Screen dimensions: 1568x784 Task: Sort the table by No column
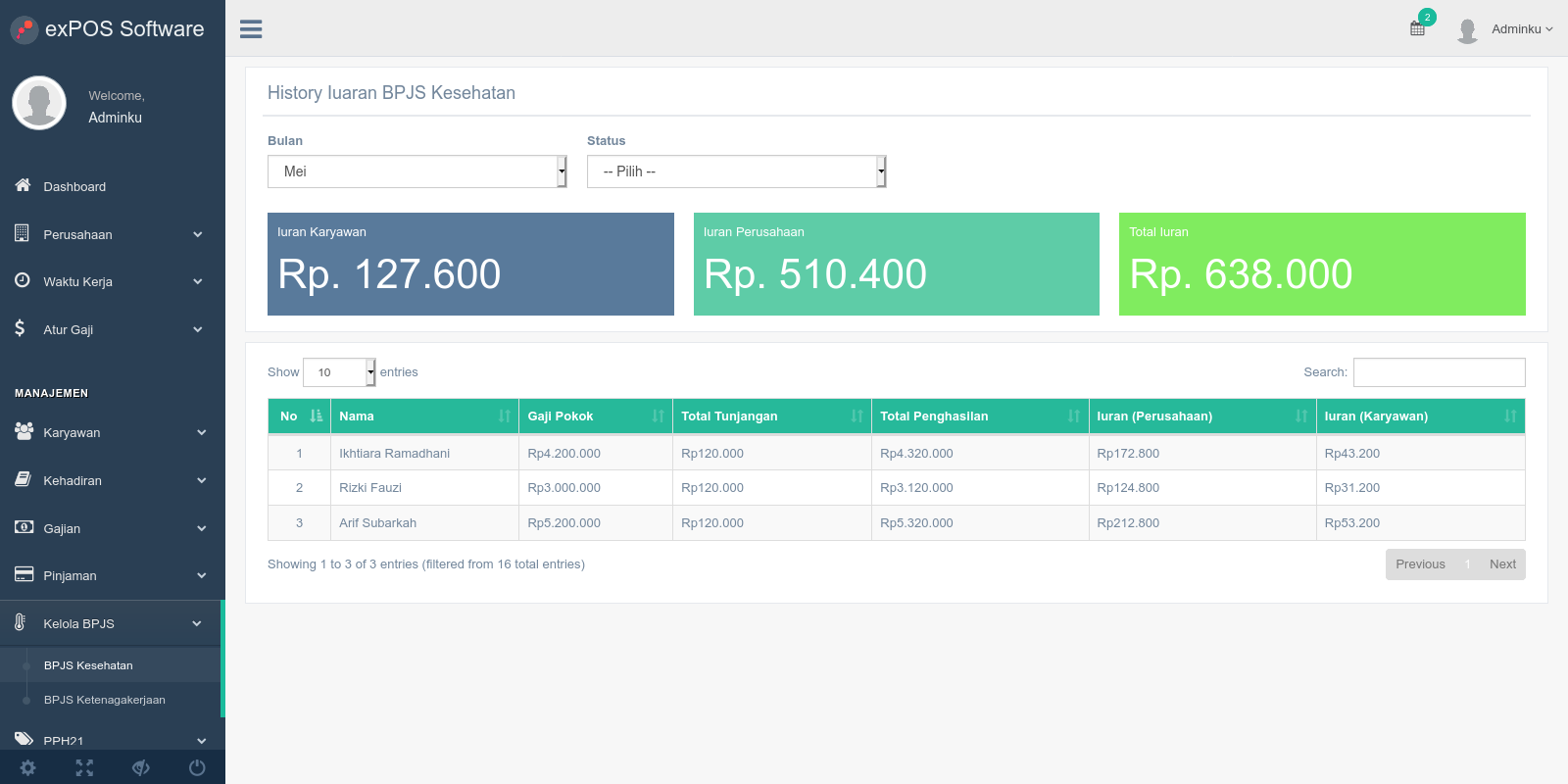coord(300,416)
